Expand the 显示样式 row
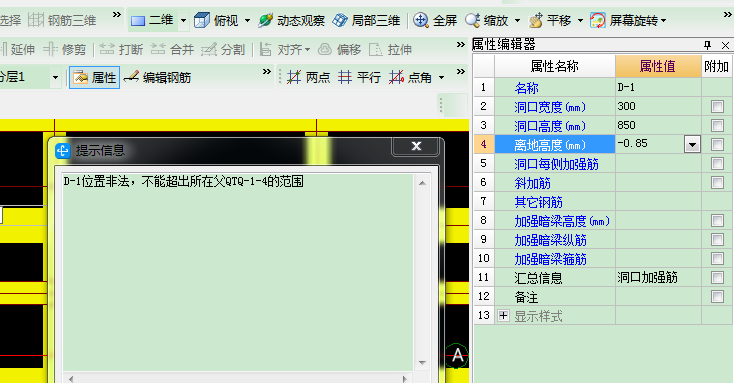 [x=503, y=316]
